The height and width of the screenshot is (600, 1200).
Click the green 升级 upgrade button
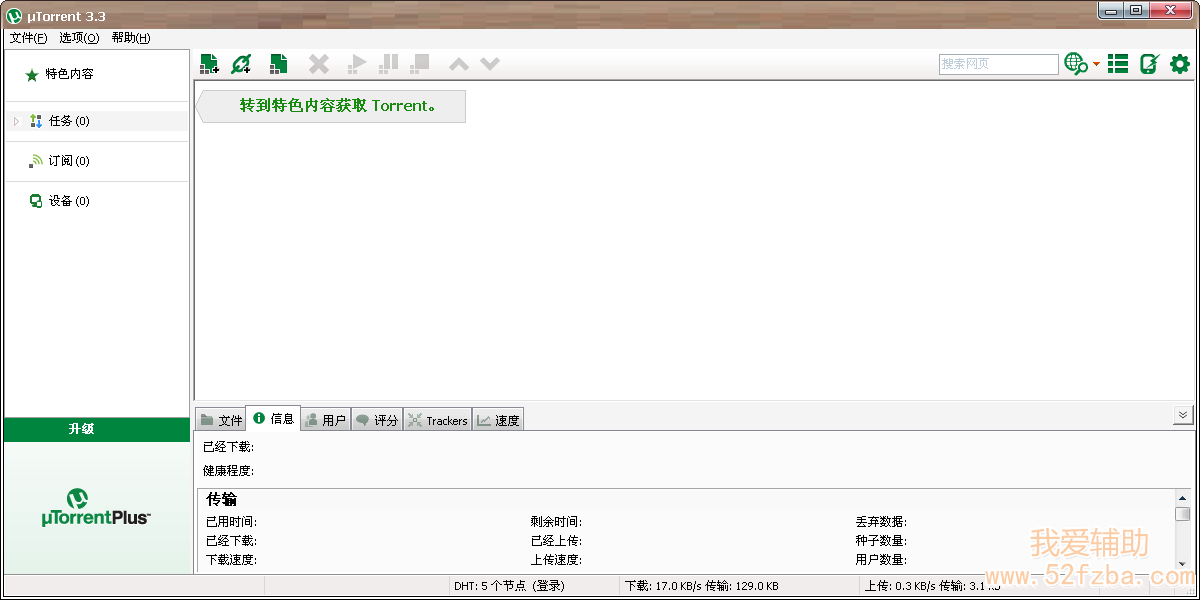pyautogui.click(x=96, y=429)
